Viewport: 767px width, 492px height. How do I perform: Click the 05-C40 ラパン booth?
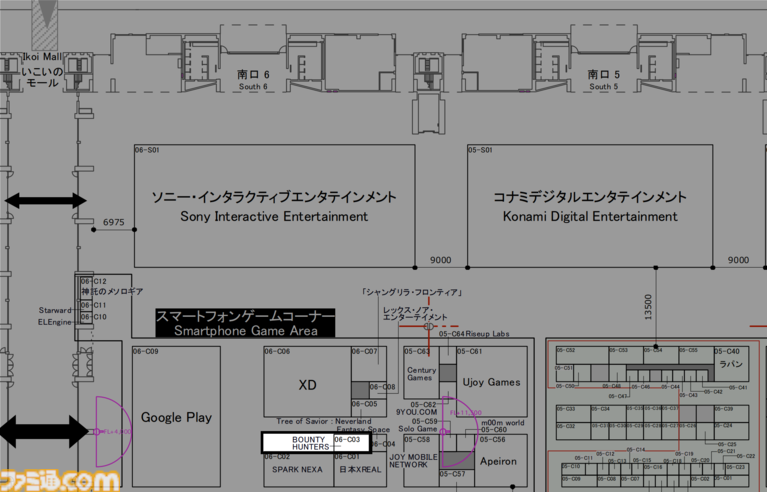click(731, 364)
